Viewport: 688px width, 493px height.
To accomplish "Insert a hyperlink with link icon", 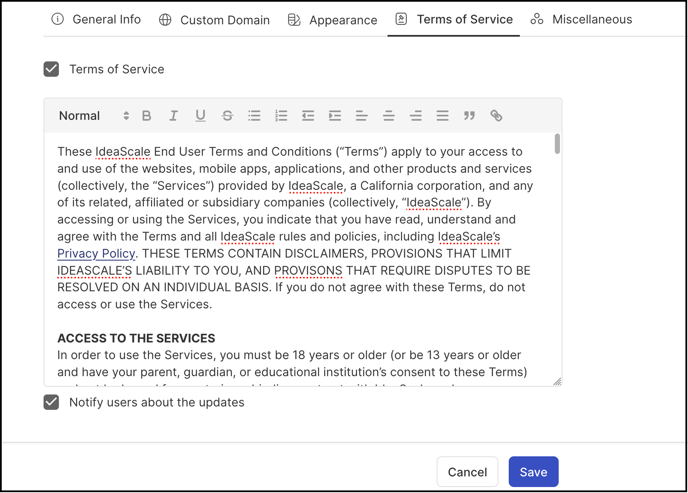I will pos(496,116).
